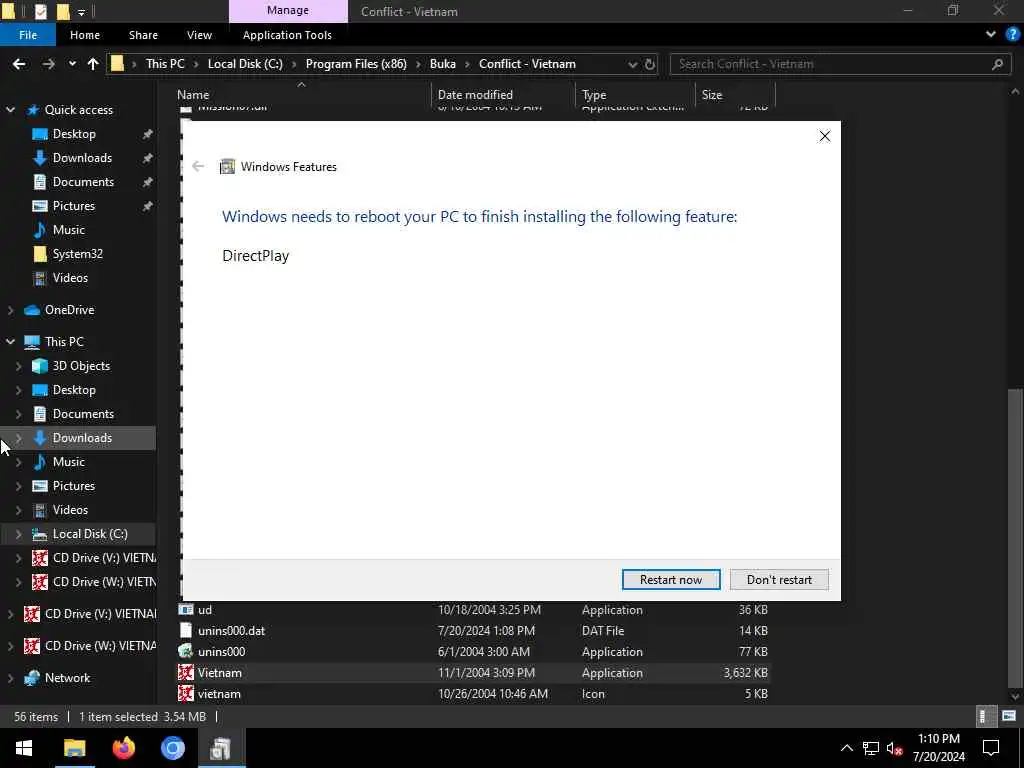Switch to details view layout
The height and width of the screenshot is (768, 1024).
pos(984,716)
